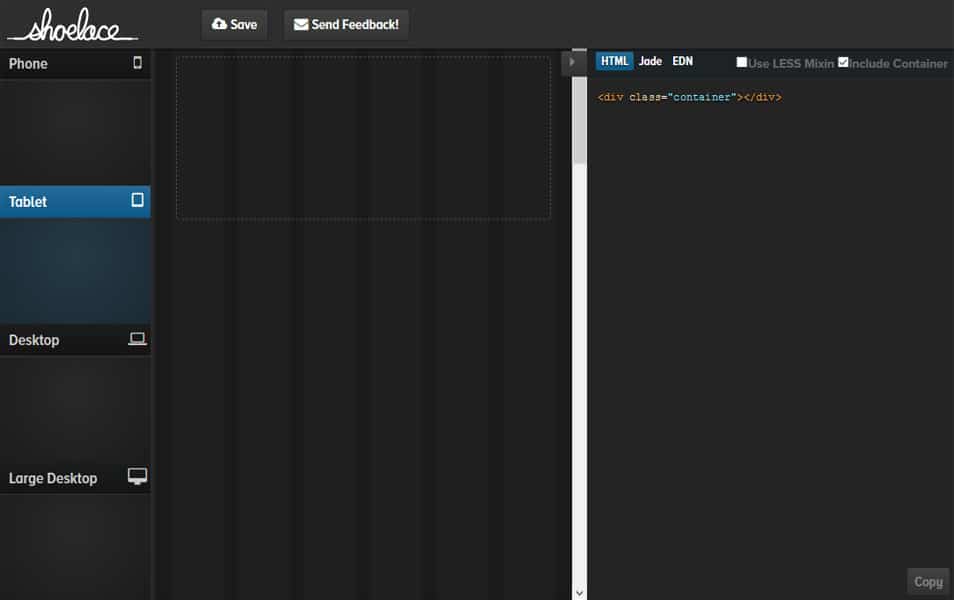Click the Large Desktop screen icon
The image size is (954, 600).
click(136, 477)
